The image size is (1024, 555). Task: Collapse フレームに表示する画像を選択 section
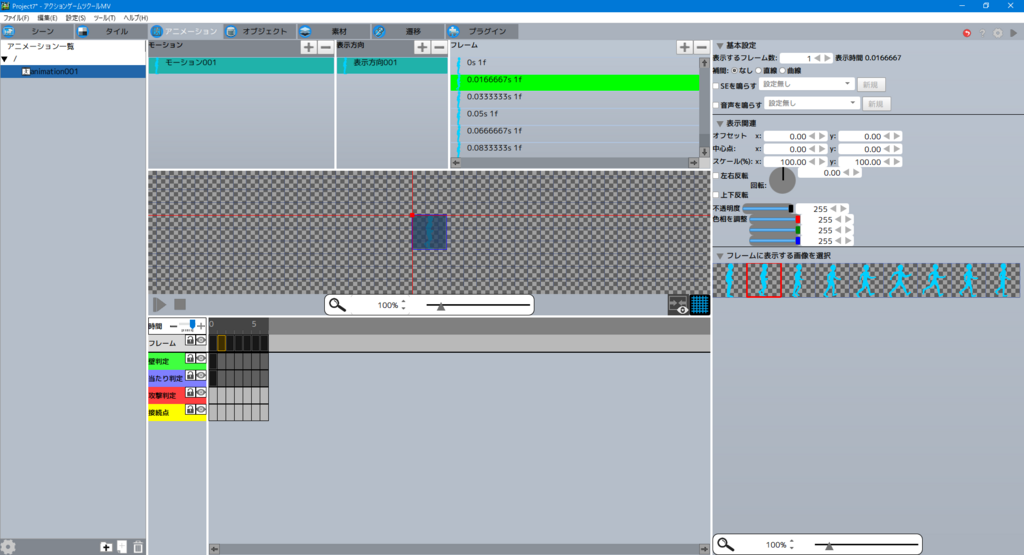click(x=720, y=256)
